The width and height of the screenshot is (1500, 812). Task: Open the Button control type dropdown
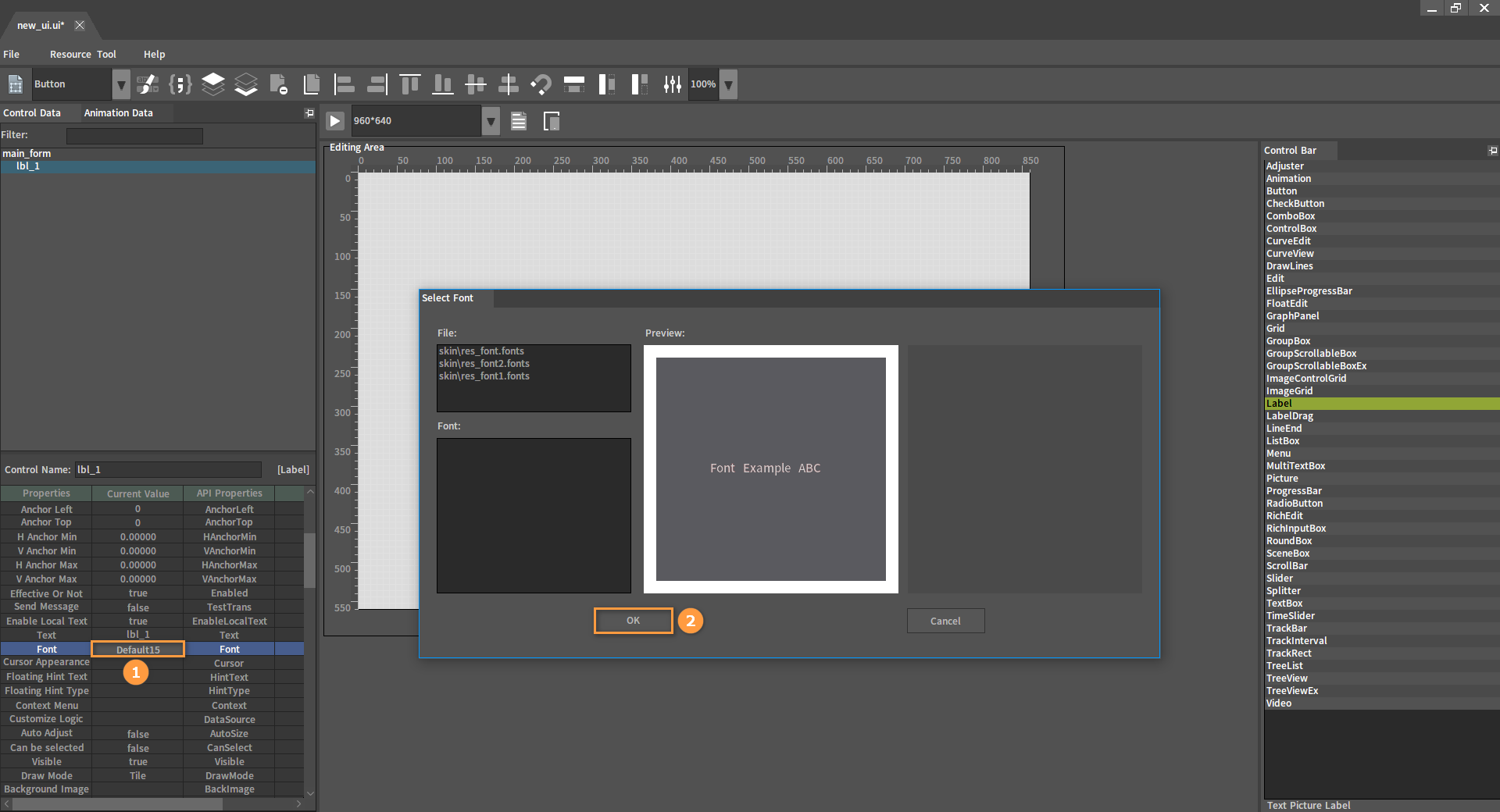pyautogui.click(x=121, y=84)
